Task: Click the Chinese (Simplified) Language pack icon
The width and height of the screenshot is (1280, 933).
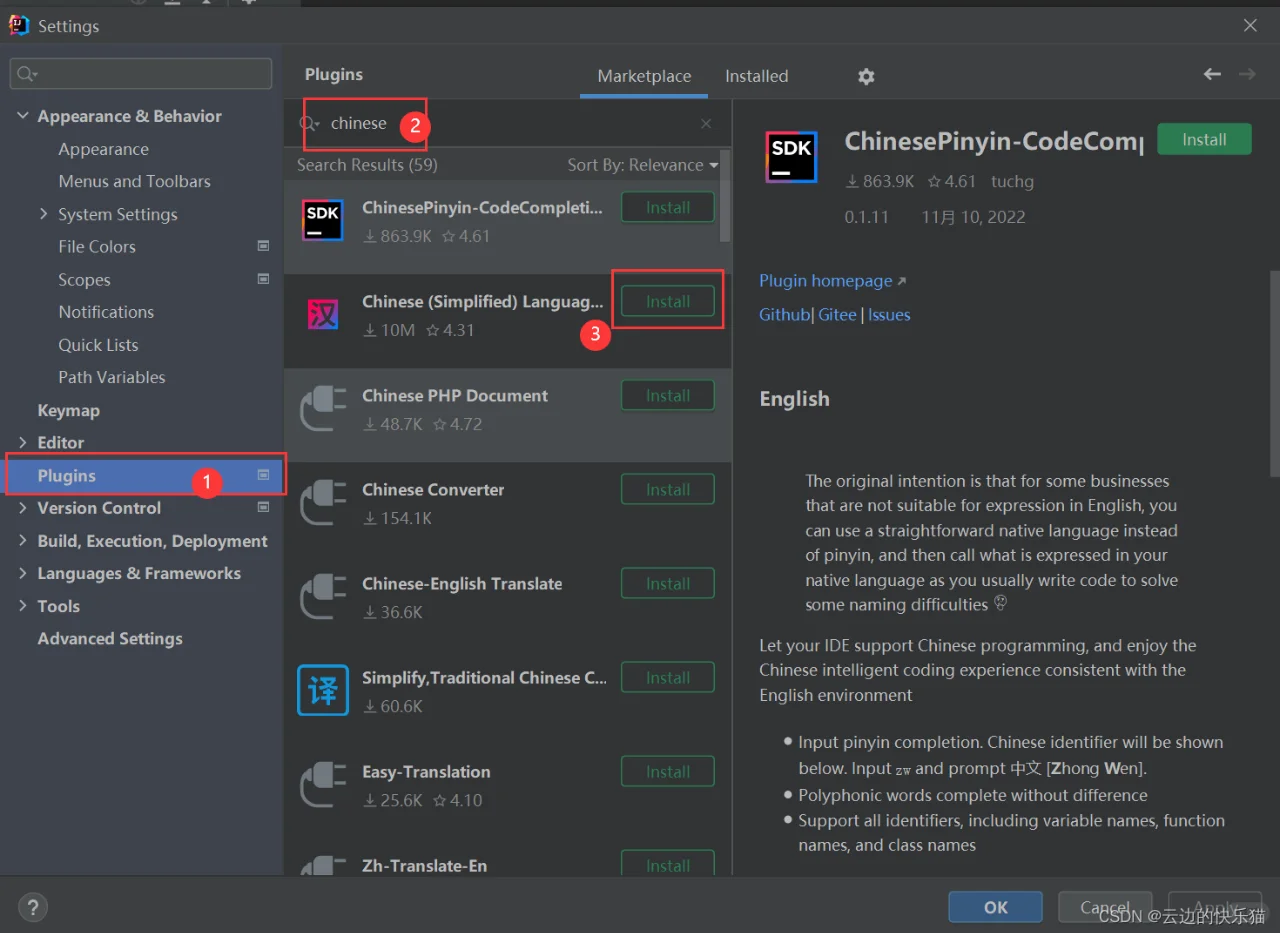Action: coord(322,315)
